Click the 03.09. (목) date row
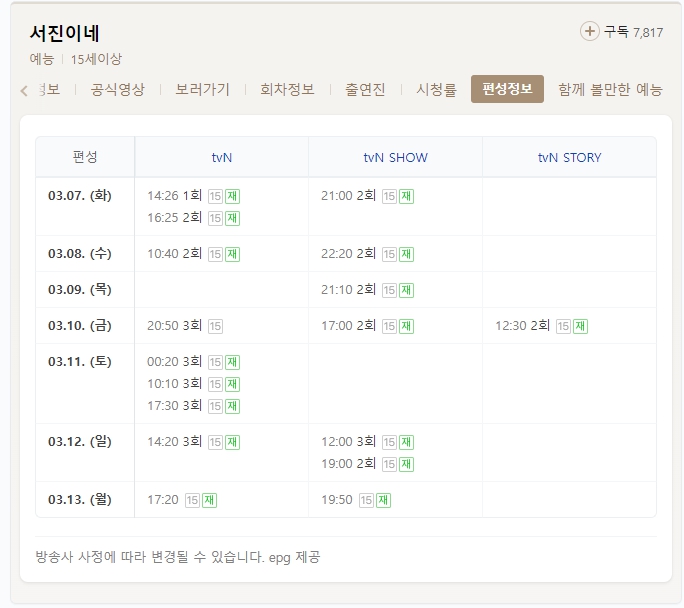The image size is (684, 608). (80, 290)
